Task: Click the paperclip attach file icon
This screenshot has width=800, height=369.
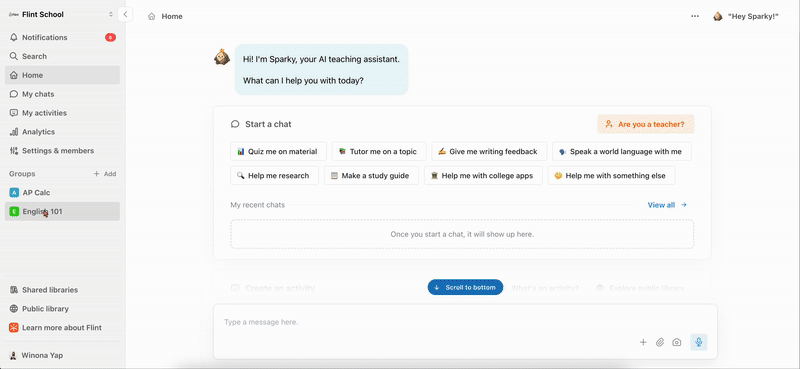Action: pos(660,342)
